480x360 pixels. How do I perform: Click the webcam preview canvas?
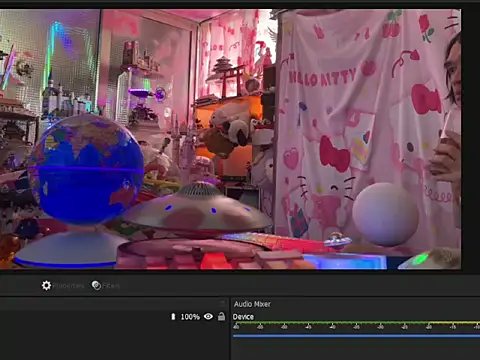click(x=230, y=139)
